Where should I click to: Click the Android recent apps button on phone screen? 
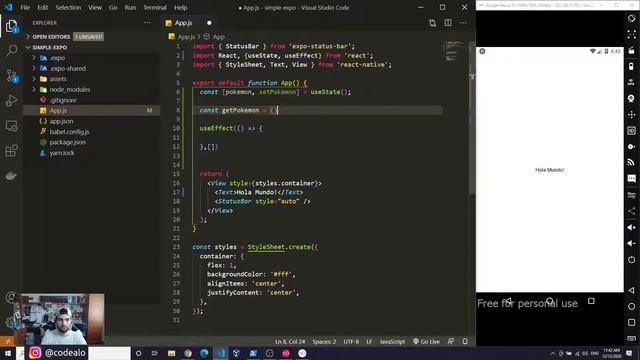(591, 301)
